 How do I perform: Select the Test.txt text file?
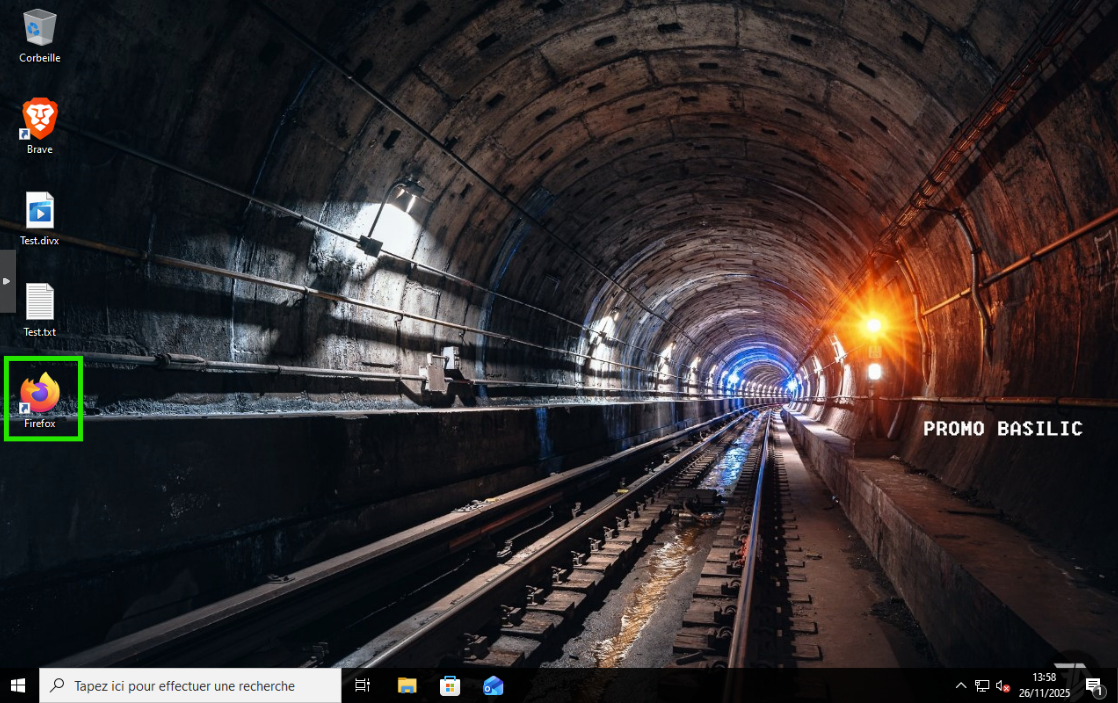click(40, 302)
